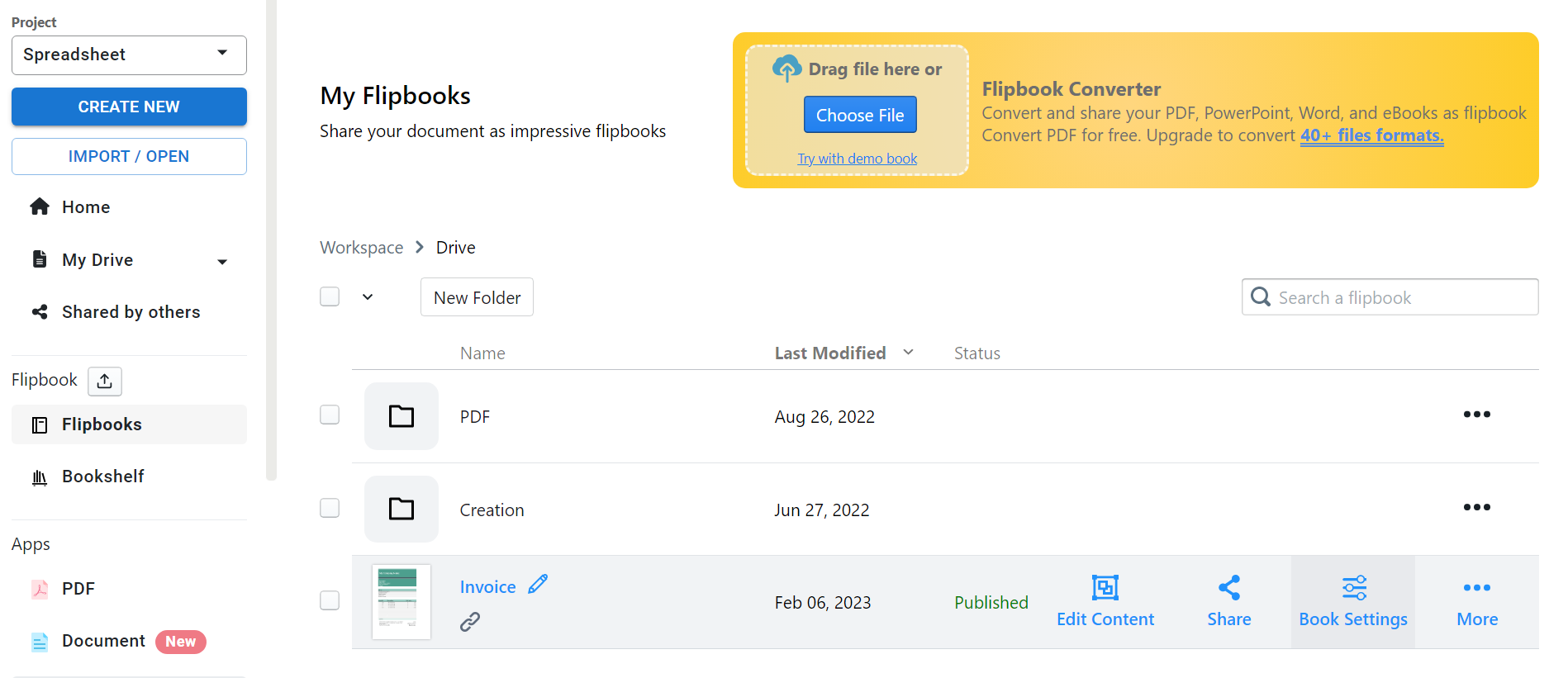Open three-dot menu for Creation folder
The height and width of the screenshot is (678, 1568).
click(1476, 507)
